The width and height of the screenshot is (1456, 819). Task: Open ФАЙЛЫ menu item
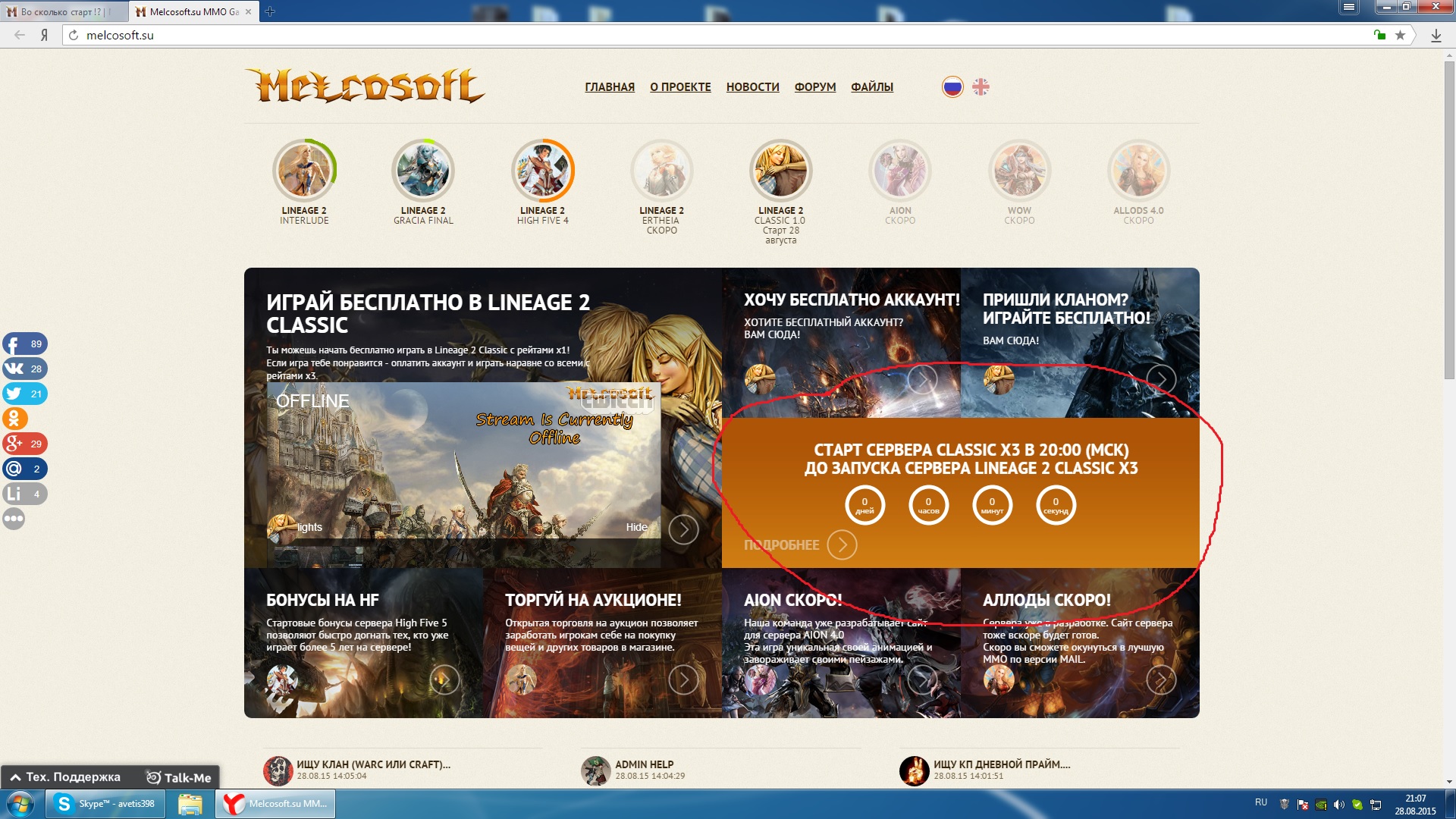(872, 87)
